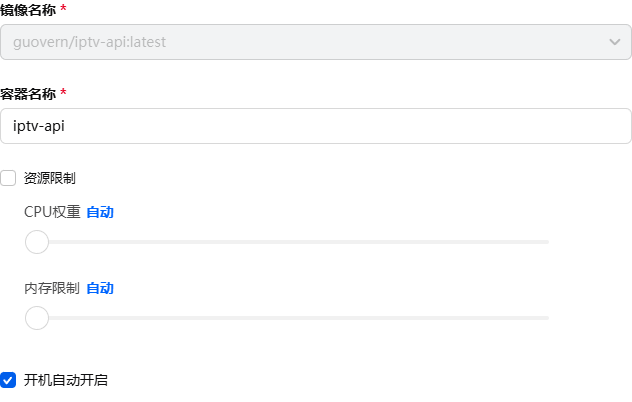Click the middle of CPU权重 slider track
This screenshot has height=402, width=632.
click(292, 242)
